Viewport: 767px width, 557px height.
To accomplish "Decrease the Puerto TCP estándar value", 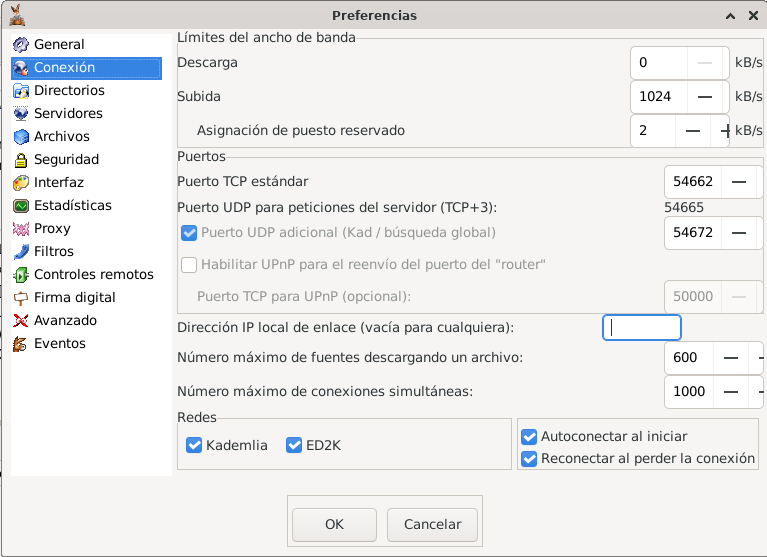I will click(739, 182).
